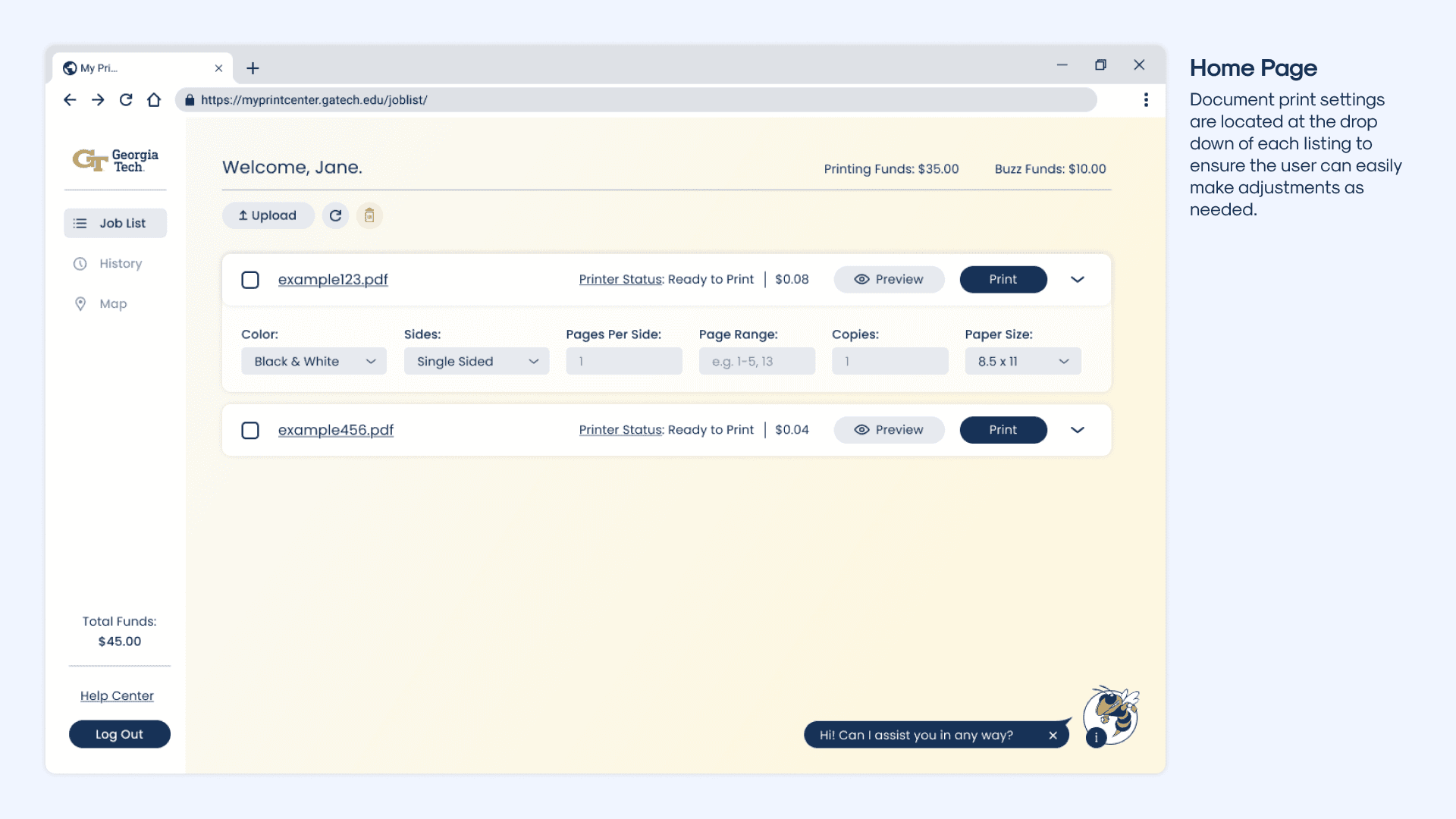The image size is (1456, 819).
Task: Click the Page Range input field
Action: point(756,361)
